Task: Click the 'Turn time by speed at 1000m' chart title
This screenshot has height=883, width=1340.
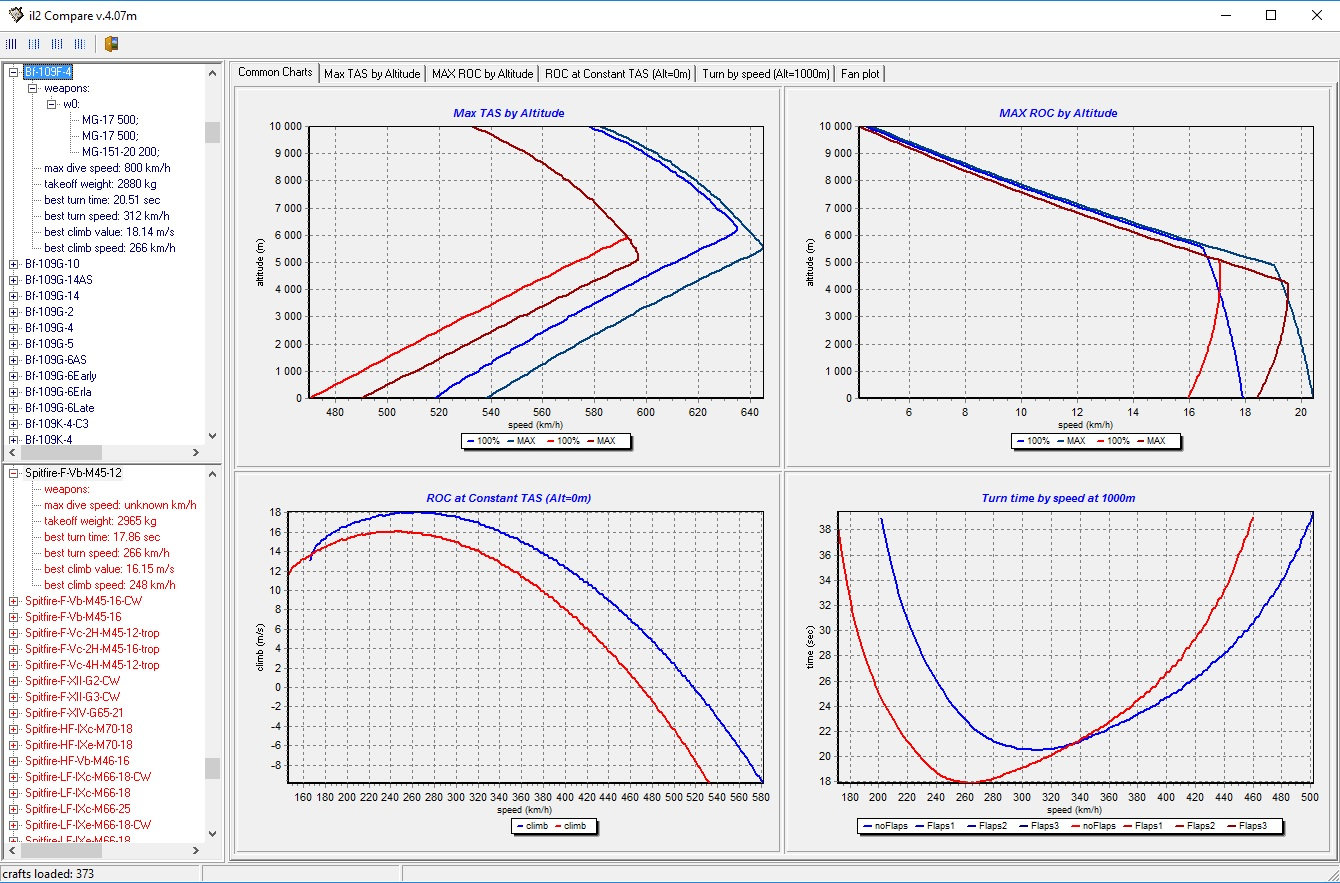Action: pyautogui.click(x=1058, y=498)
